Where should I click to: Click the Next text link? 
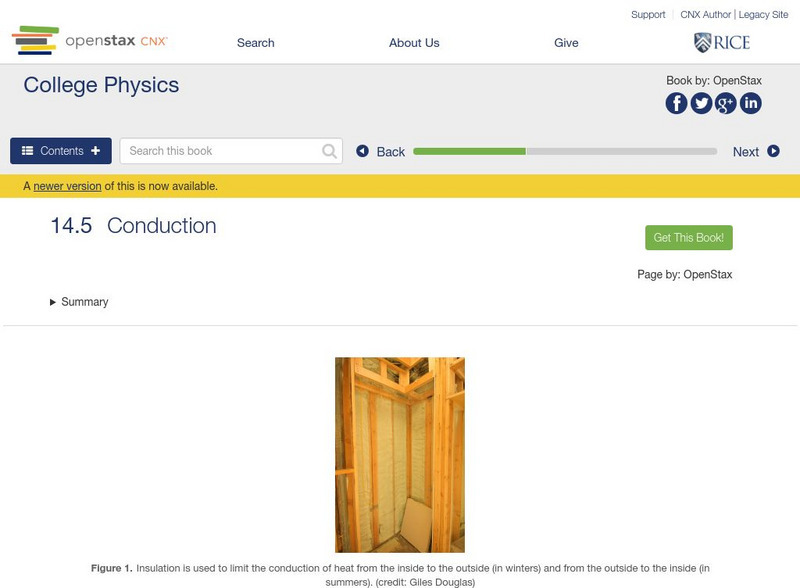point(746,152)
